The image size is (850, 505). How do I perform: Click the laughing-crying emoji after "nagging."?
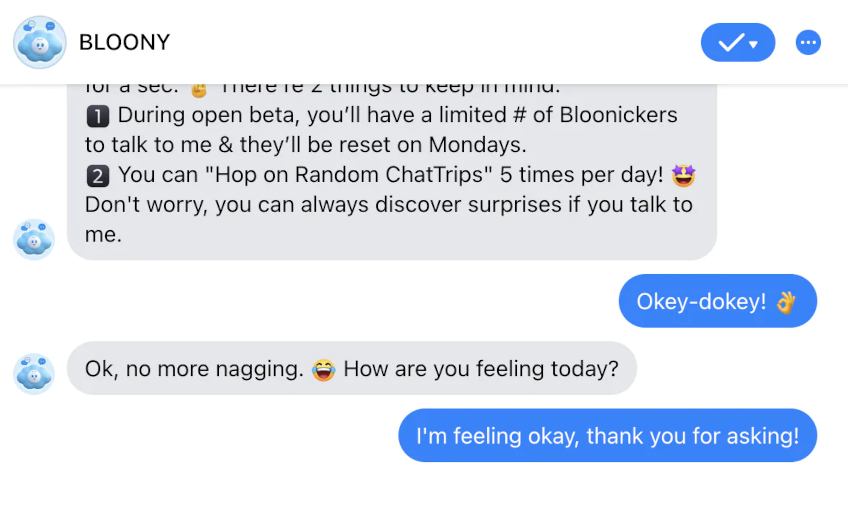pos(323,370)
